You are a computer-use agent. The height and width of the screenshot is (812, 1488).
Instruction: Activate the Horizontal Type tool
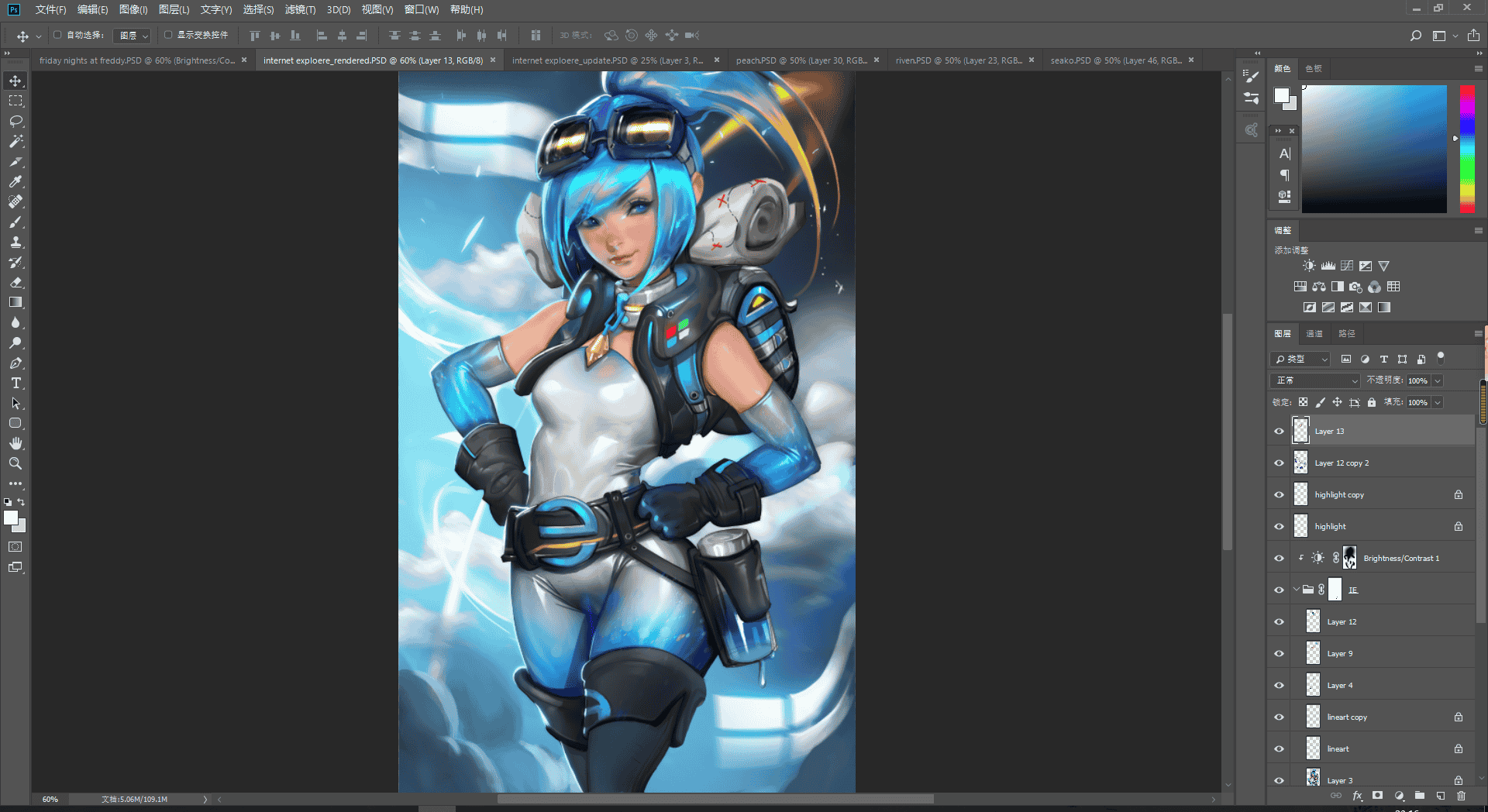tap(15, 383)
